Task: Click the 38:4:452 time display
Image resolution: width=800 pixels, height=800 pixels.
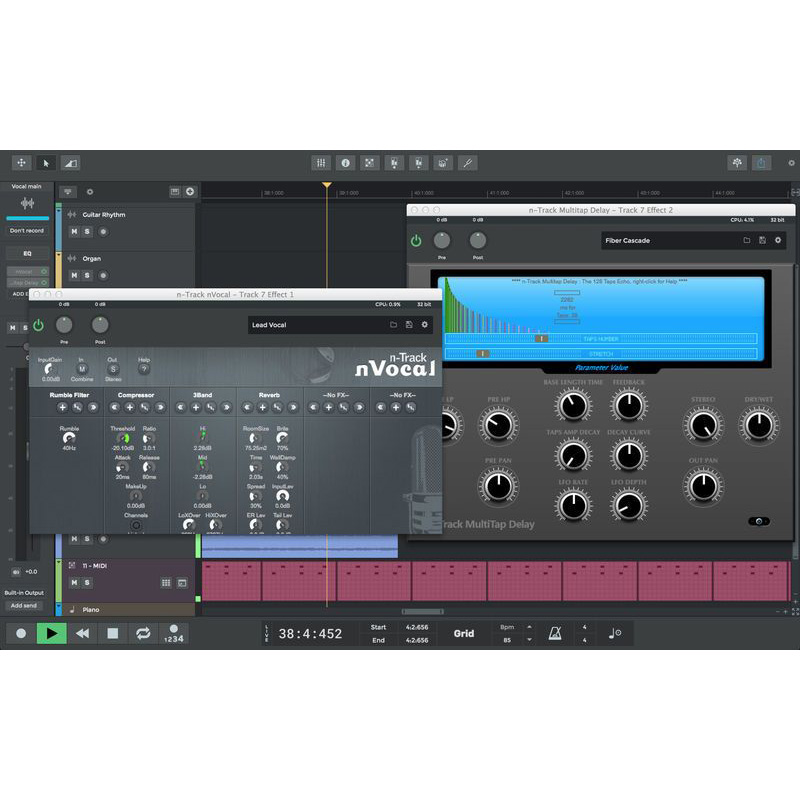Action: [x=310, y=634]
